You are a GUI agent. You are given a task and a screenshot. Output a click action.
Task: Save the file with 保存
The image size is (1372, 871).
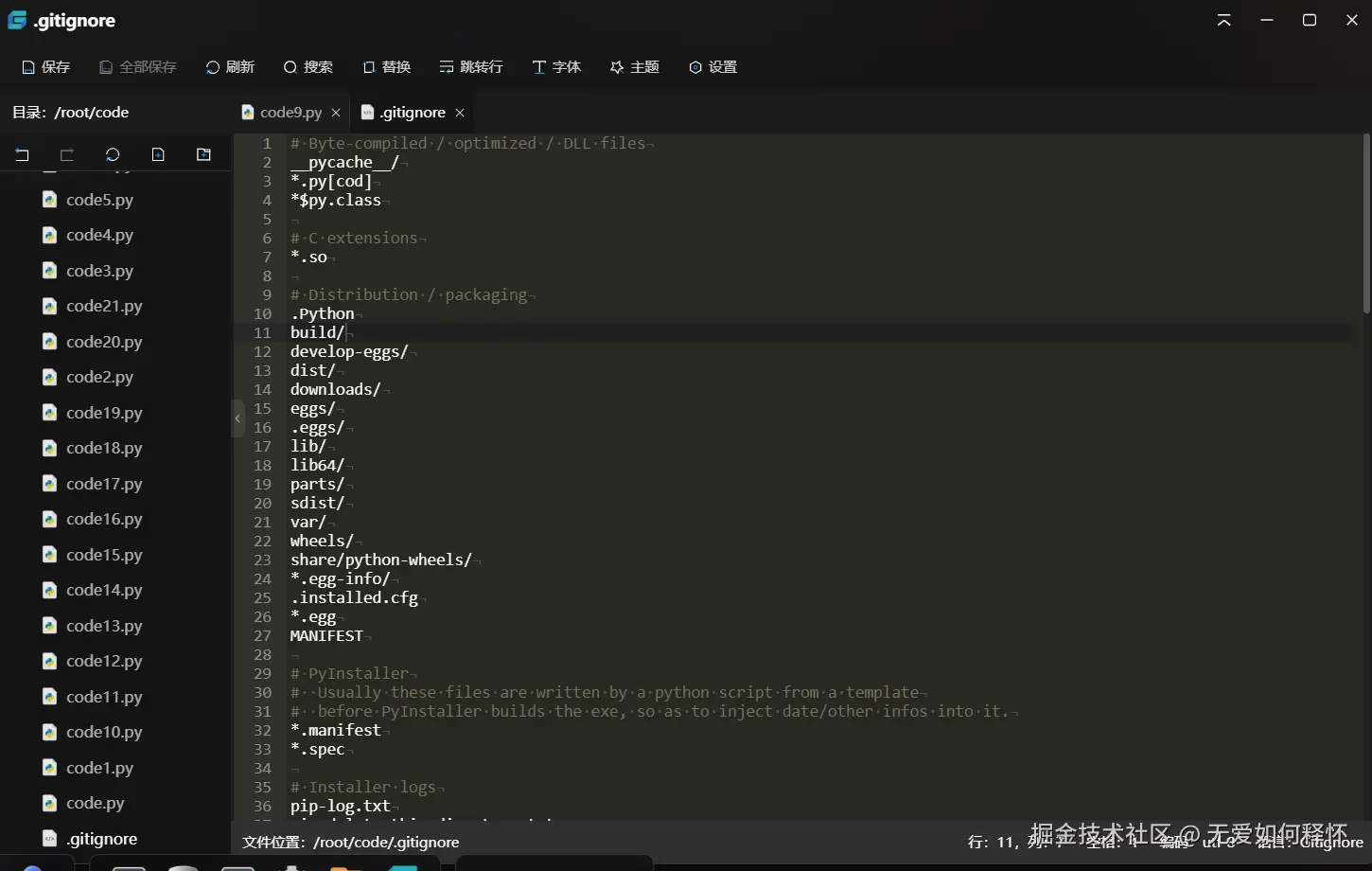pyautogui.click(x=45, y=67)
